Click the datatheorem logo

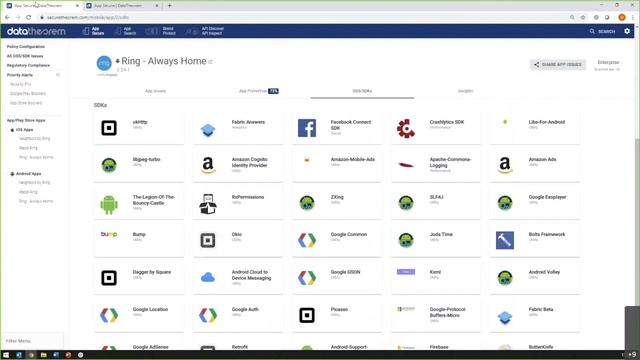point(36,31)
